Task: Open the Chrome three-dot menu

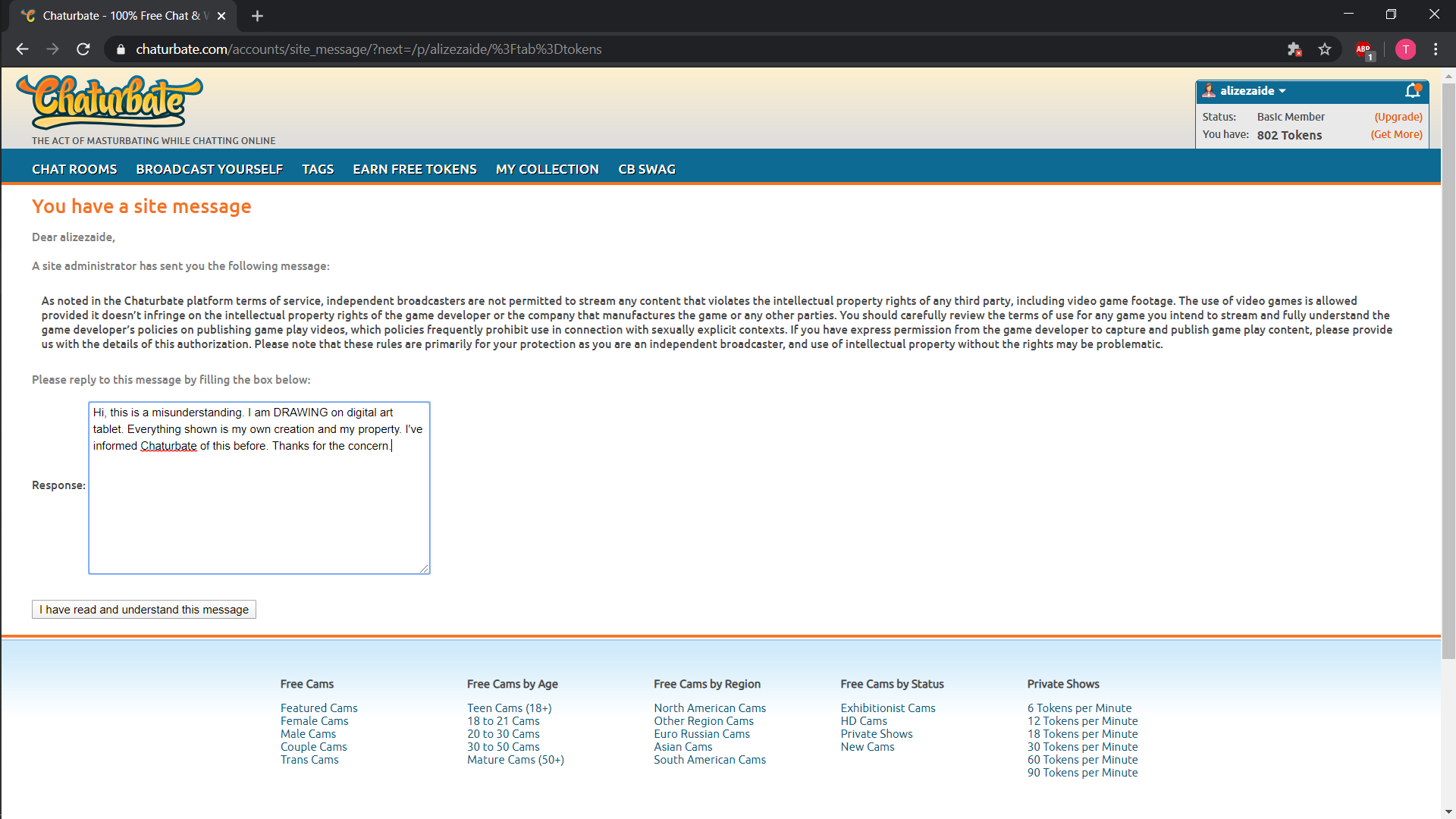Action: (x=1436, y=49)
